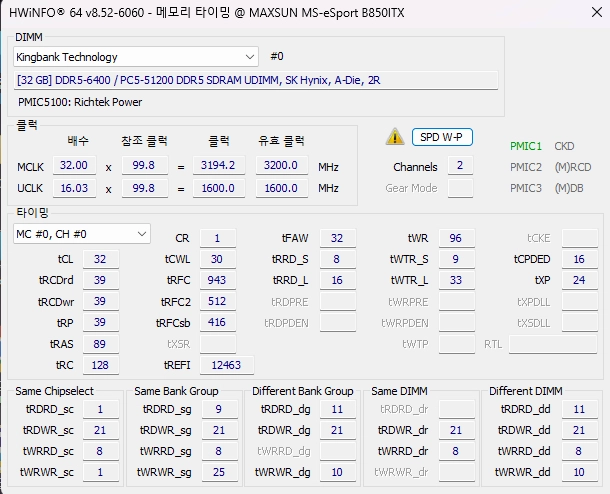Click the green PMIC1 label
This screenshot has height=494, width=610.
(x=526, y=146)
